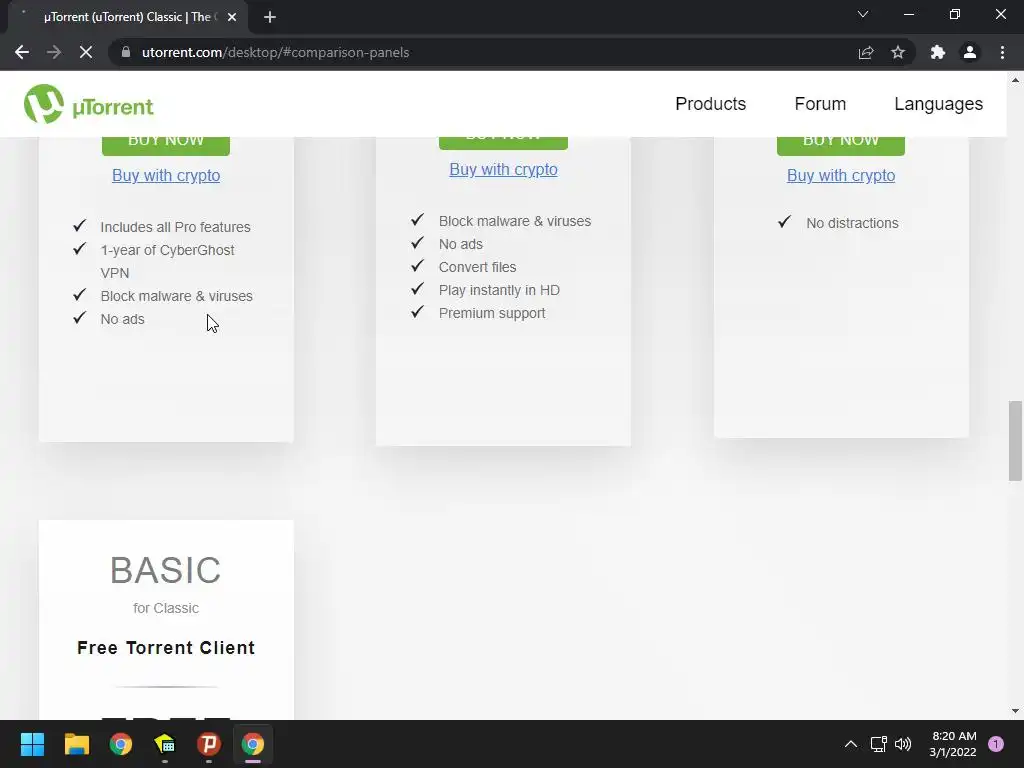The width and height of the screenshot is (1024, 768).
Task: Open a new browser tab
Action: [x=270, y=17]
